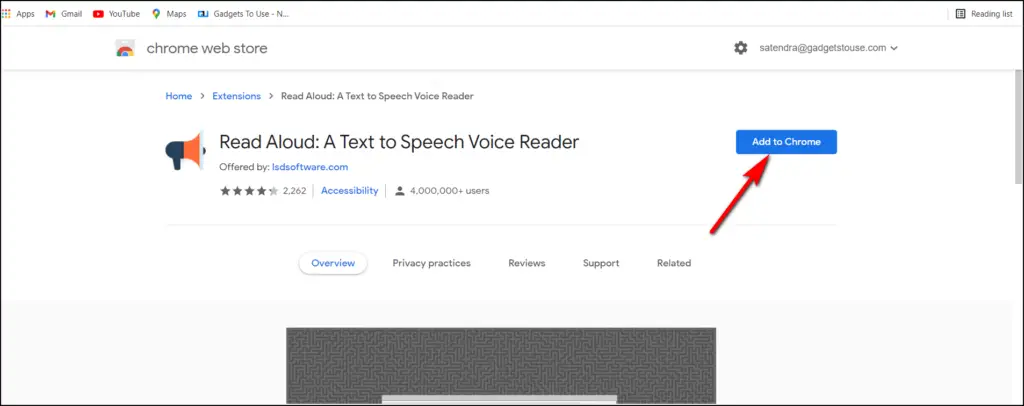Open the lsdsoftware.com developer link
1024x406 pixels.
pyautogui.click(x=310, y=166)
